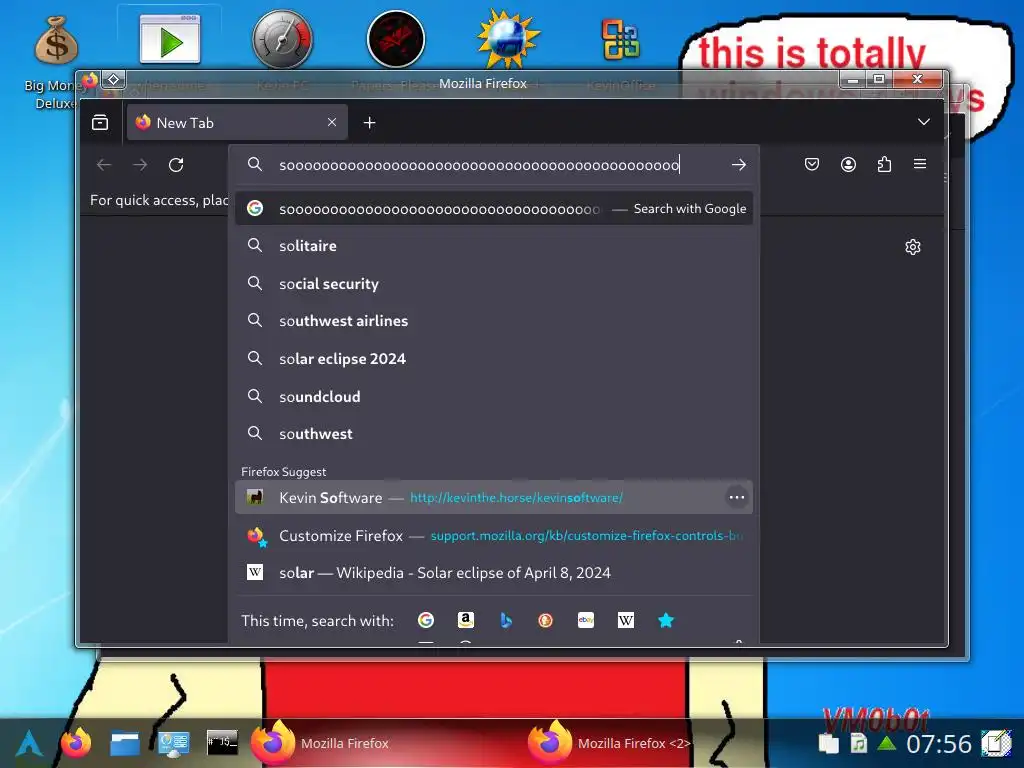Expand the tab list chevron dropdown

click(923, 122)
